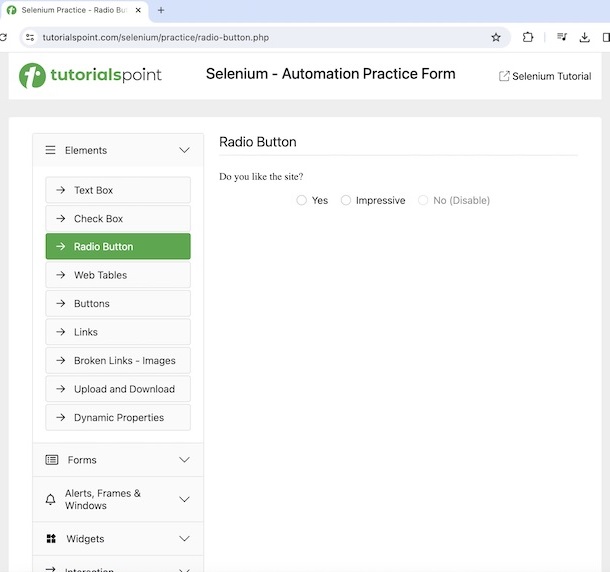Open the Web Tables menu item

[x=118, y=275]
